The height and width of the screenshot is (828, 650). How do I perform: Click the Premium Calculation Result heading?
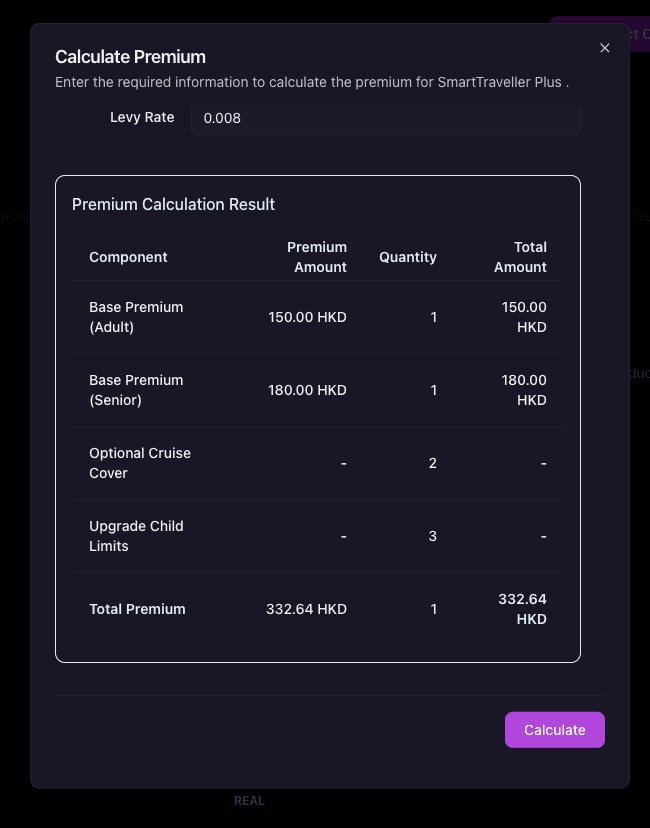click(173, 204)
